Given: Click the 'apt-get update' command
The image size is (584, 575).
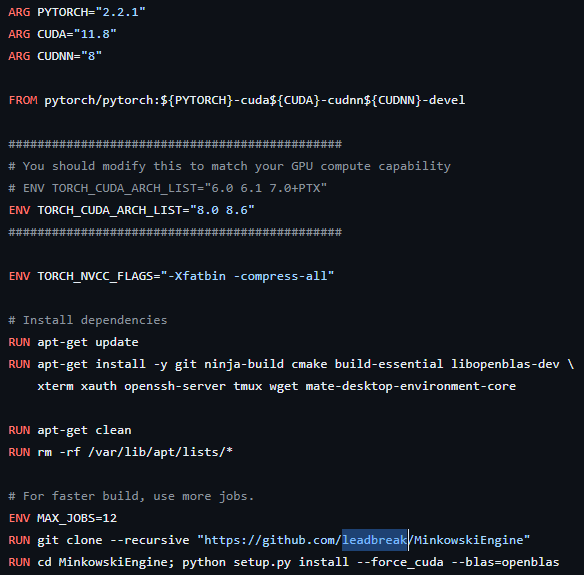Looking at the screenshot, I should click(x=88, y=342).
